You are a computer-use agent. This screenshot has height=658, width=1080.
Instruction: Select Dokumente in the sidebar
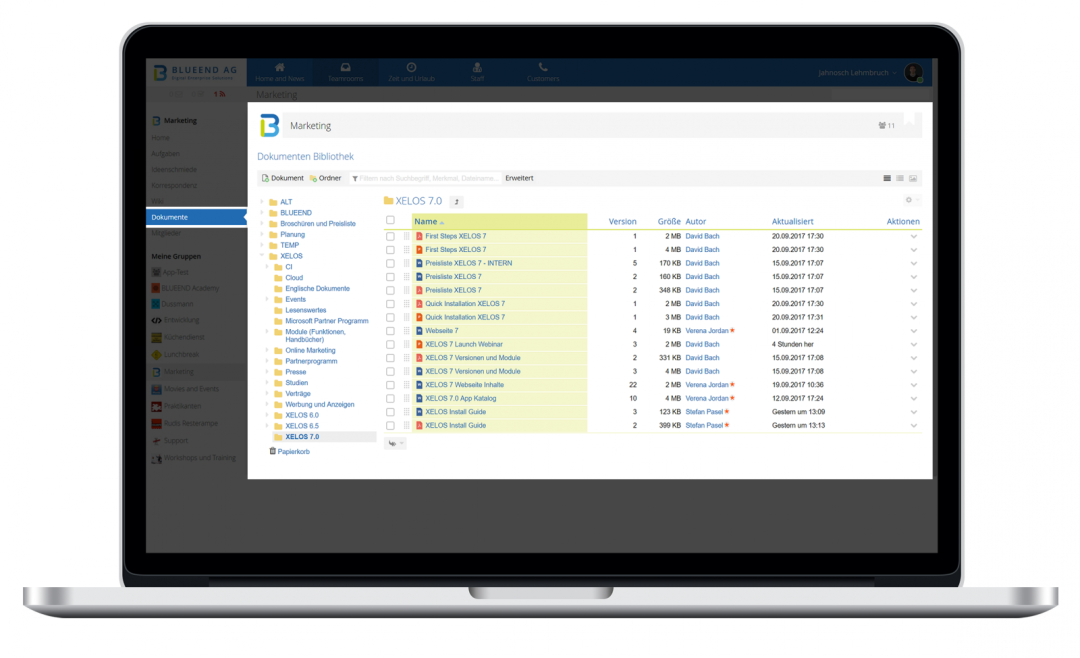click(x=196, y=217)
